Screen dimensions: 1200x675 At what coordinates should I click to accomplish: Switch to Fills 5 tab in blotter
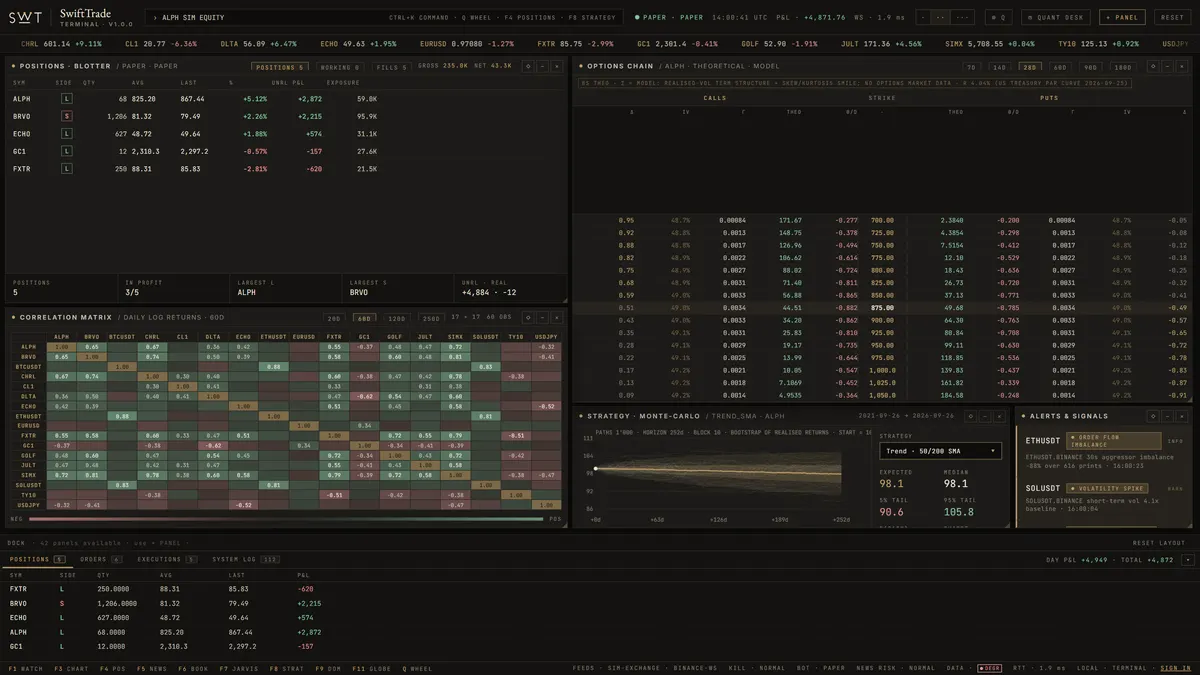point(392,66)
